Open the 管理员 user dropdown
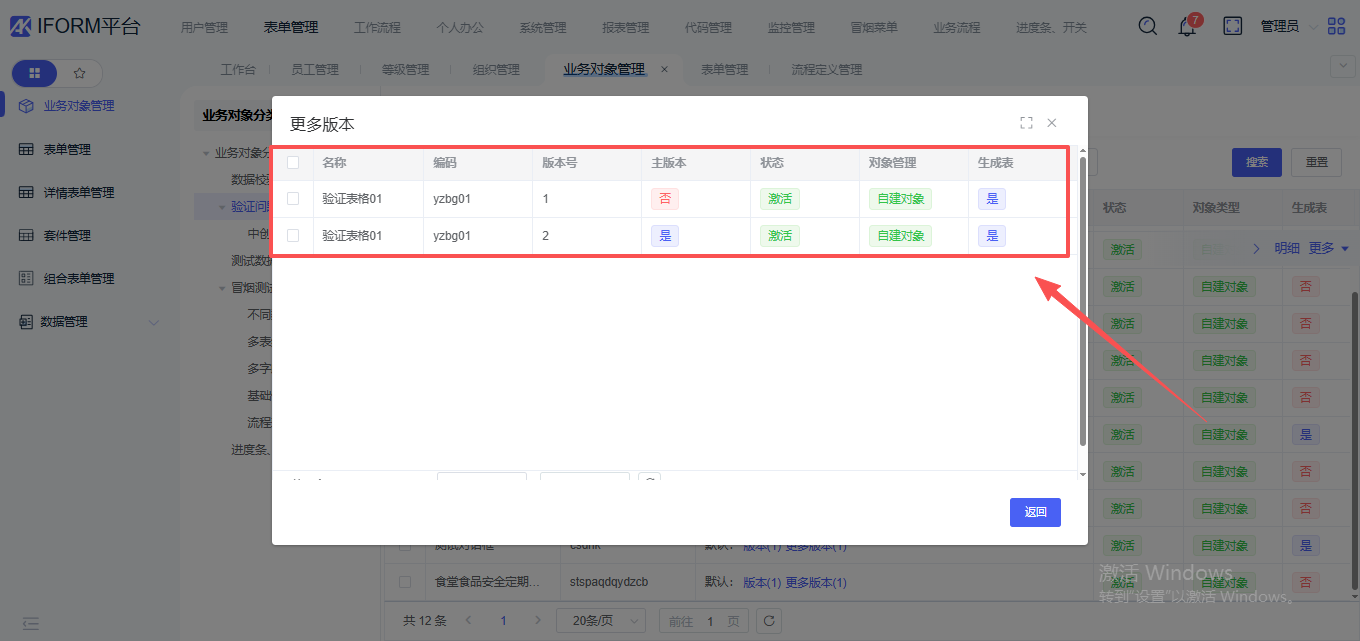 click(x=1285, y=27)
